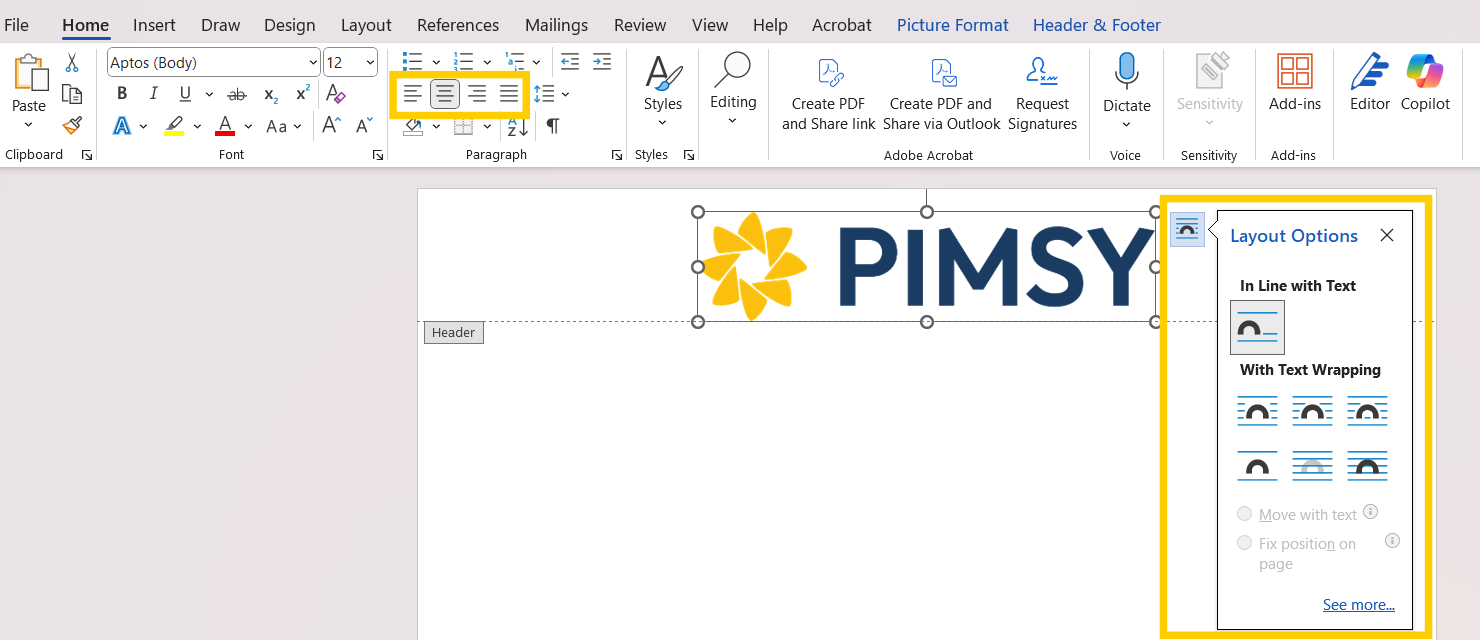Select Fix position on page

pos(1244,542)
